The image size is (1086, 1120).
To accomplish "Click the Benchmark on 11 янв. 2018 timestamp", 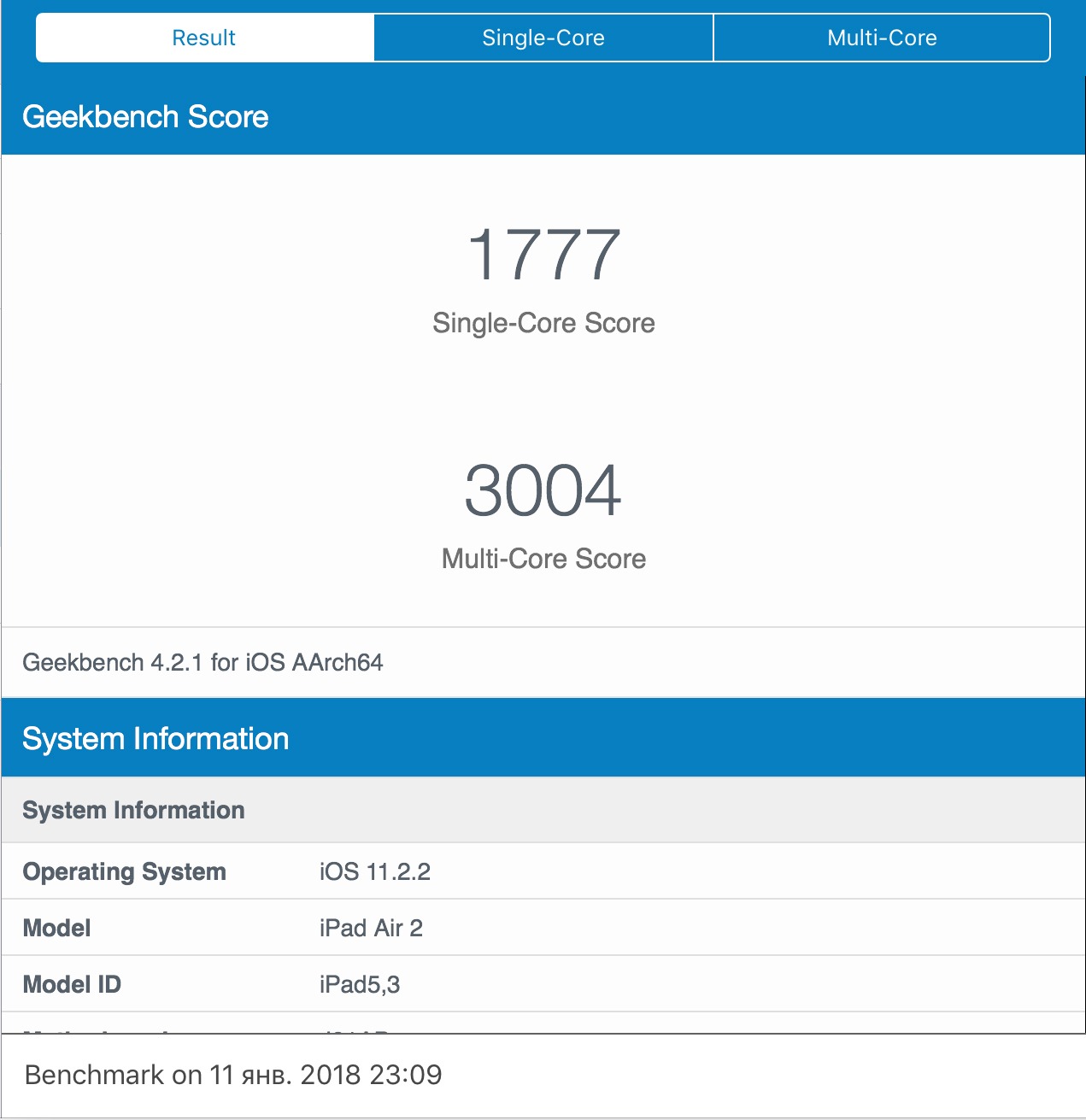I will pyautogui.click(x=233, y=1075).
